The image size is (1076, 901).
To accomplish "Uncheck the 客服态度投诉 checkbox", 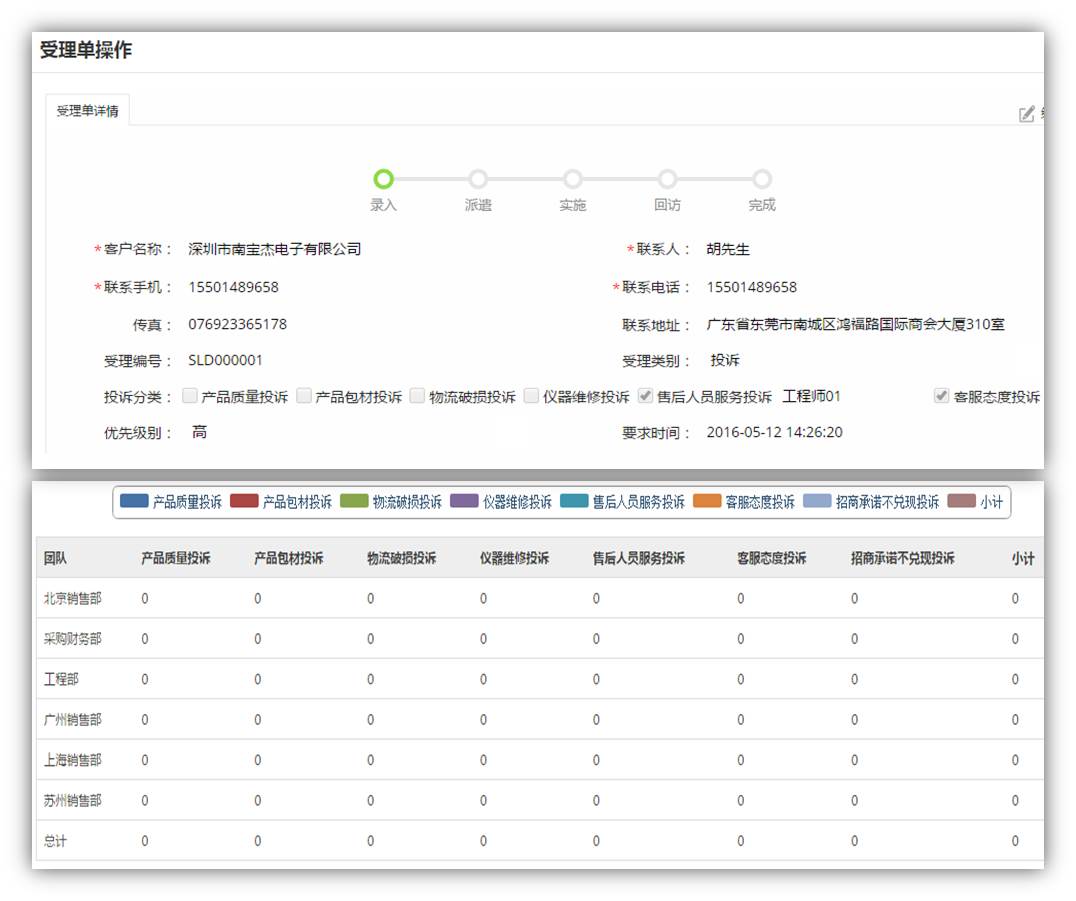I will click(x=941, y=396).
